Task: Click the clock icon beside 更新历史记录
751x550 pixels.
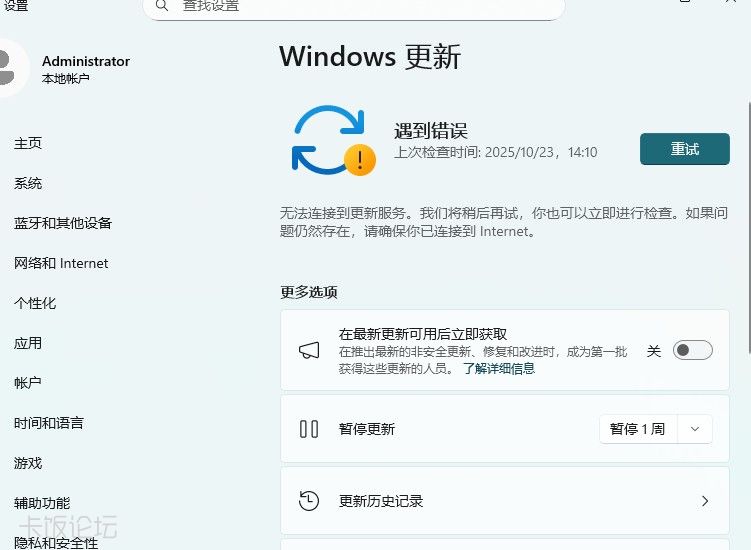Action: click(309, 501)
